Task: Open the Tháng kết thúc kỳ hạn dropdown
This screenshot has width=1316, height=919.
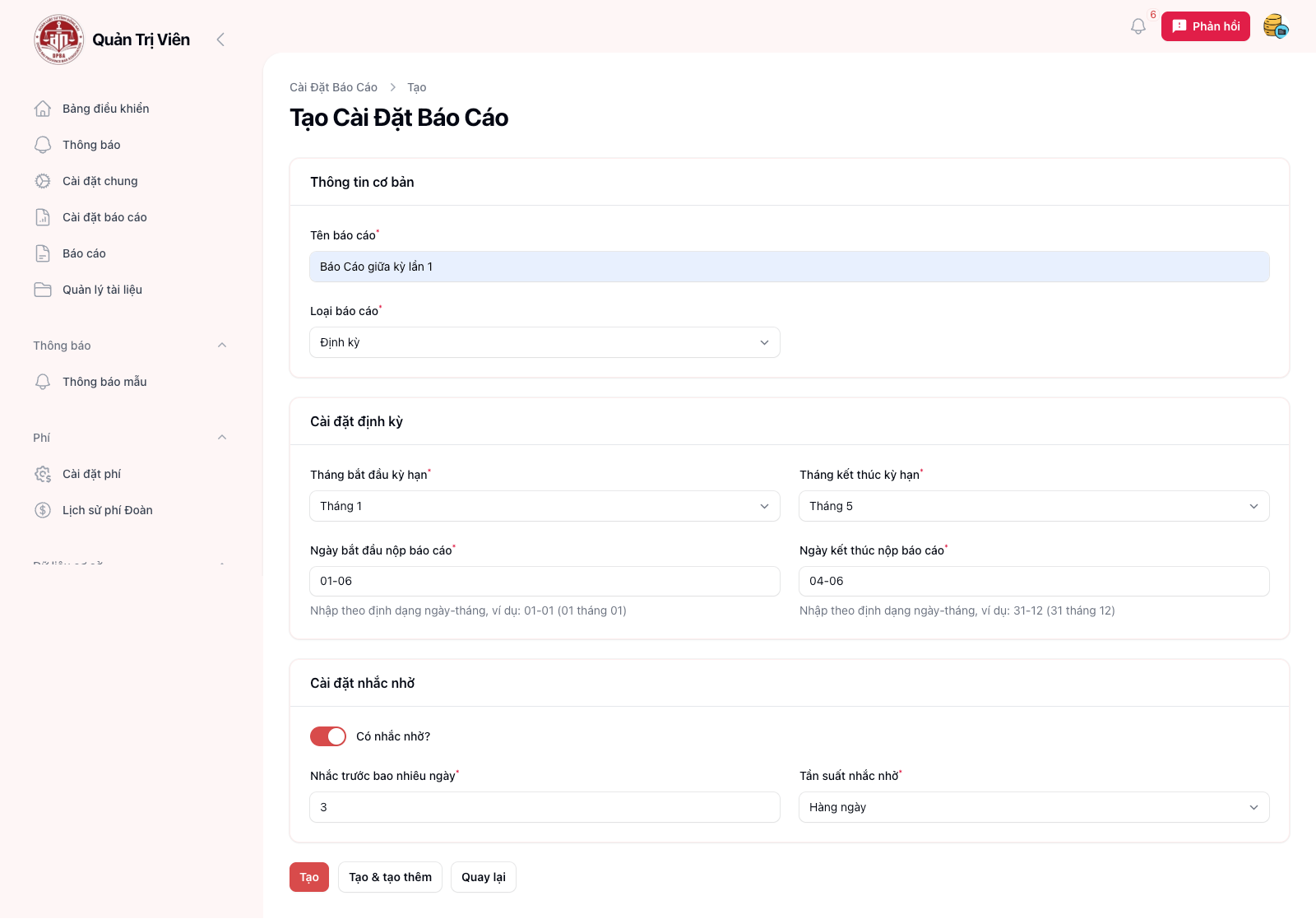Action: click(x=1033, y=506)
